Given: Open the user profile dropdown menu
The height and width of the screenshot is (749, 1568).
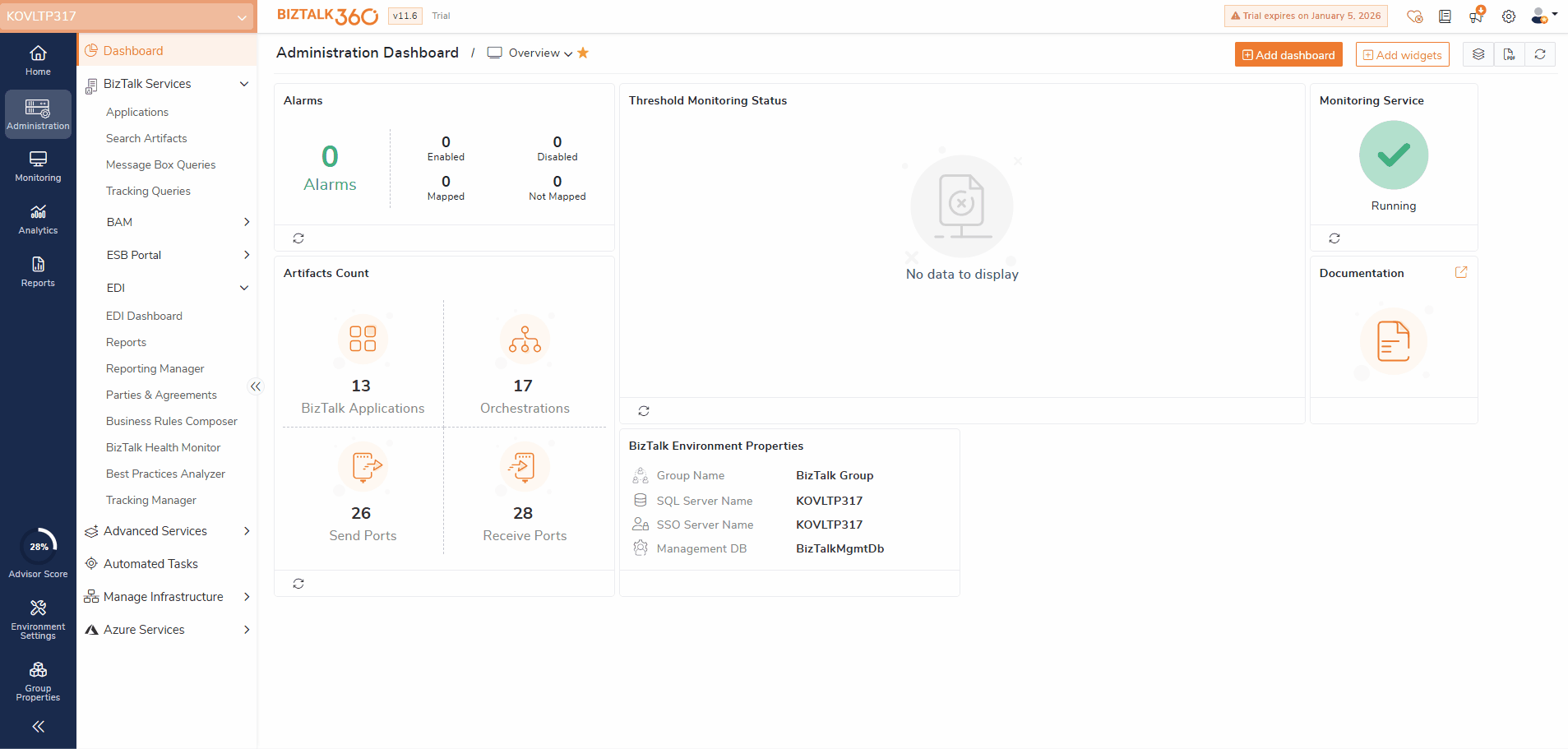Looking at the screenshot, I should [x=1542, y=16].
